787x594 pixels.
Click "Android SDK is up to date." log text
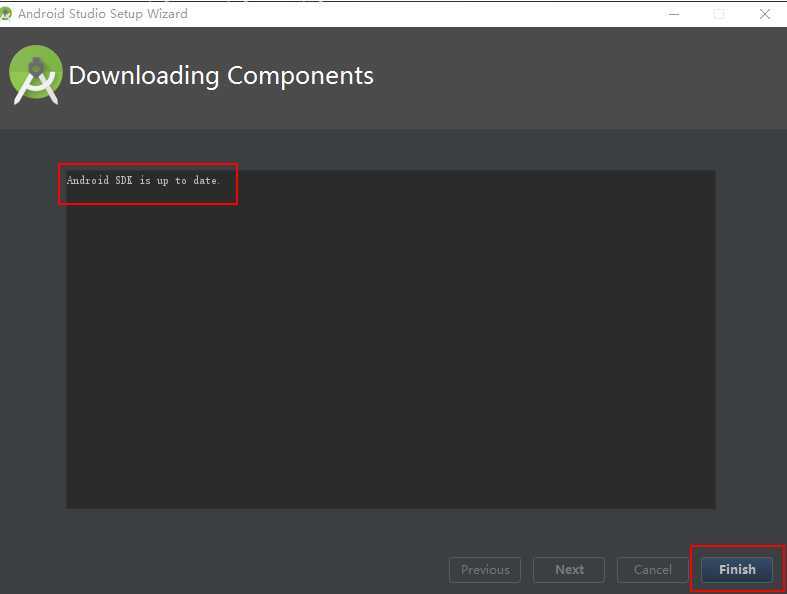click(143, 180)
